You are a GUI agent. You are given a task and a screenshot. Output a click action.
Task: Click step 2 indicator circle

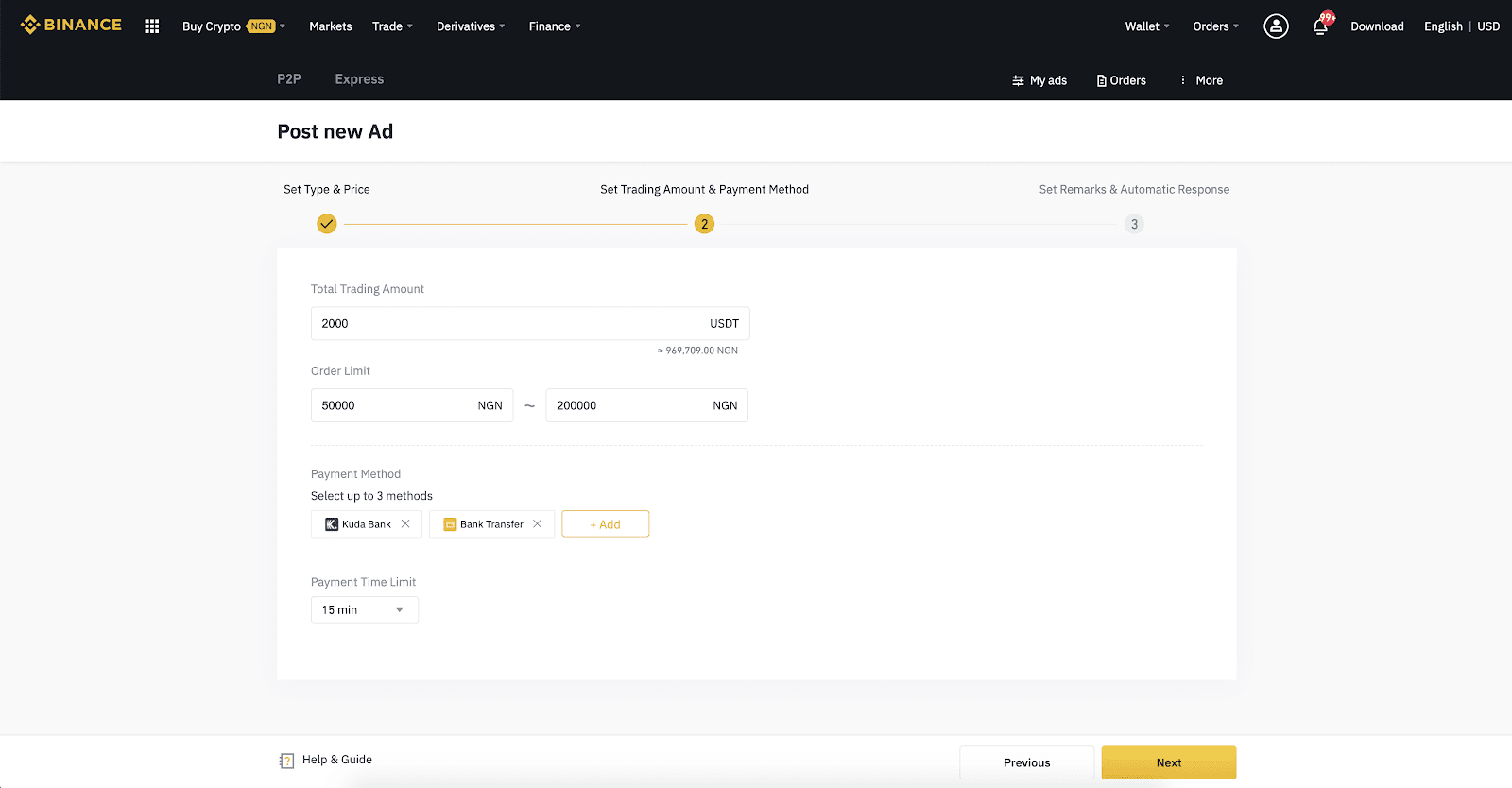pyautogui.click(x=704, y=224)
